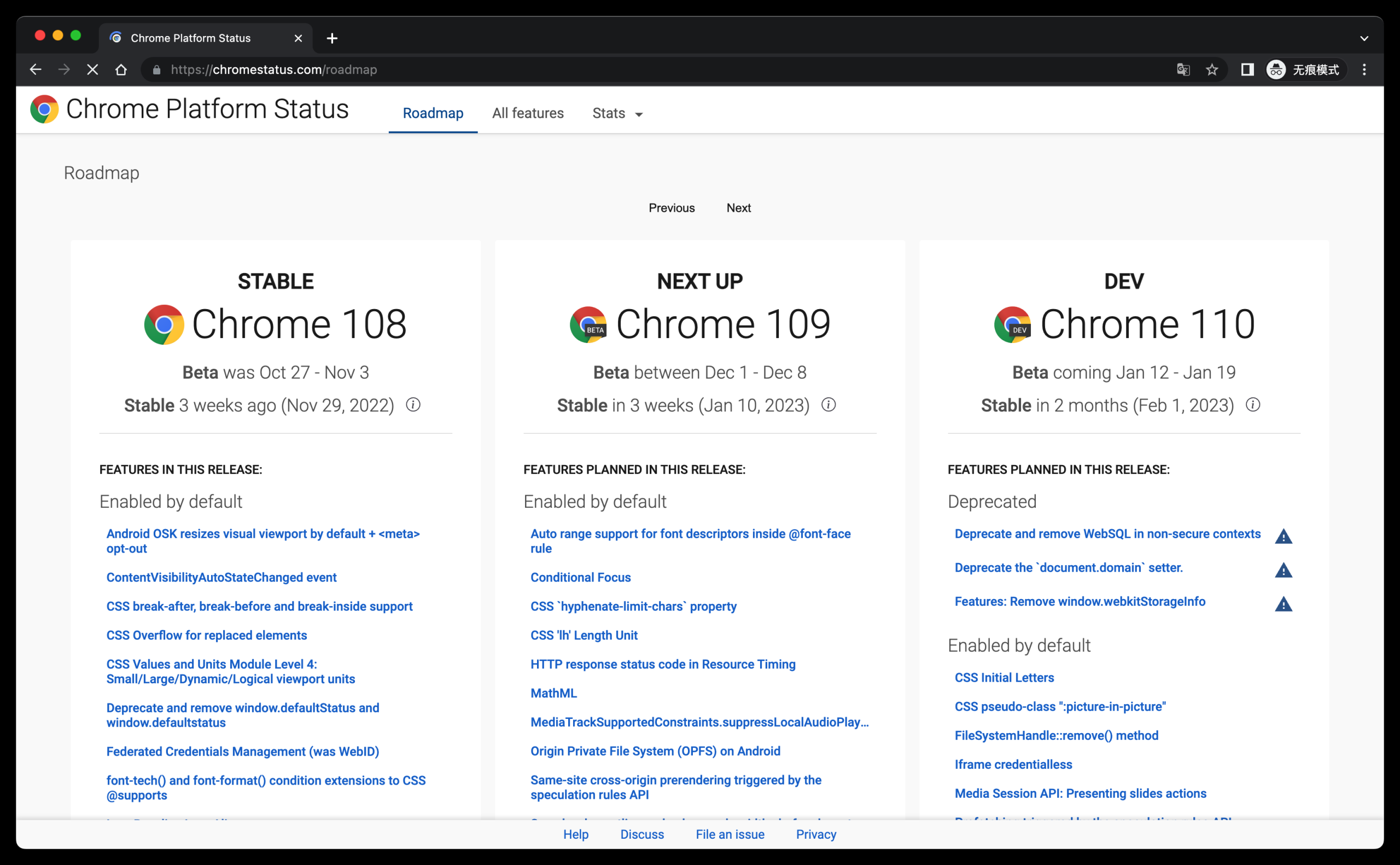Open Same-site cross-origin prerendering link

[676, 787]
